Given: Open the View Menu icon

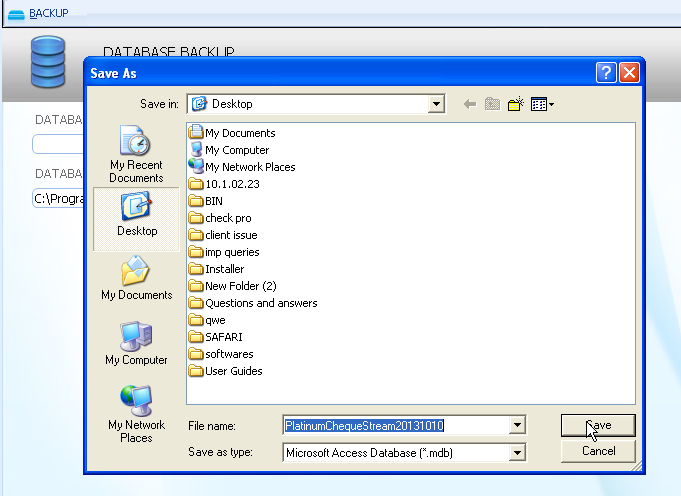Looking at the screenshot, I should (543, 104).
